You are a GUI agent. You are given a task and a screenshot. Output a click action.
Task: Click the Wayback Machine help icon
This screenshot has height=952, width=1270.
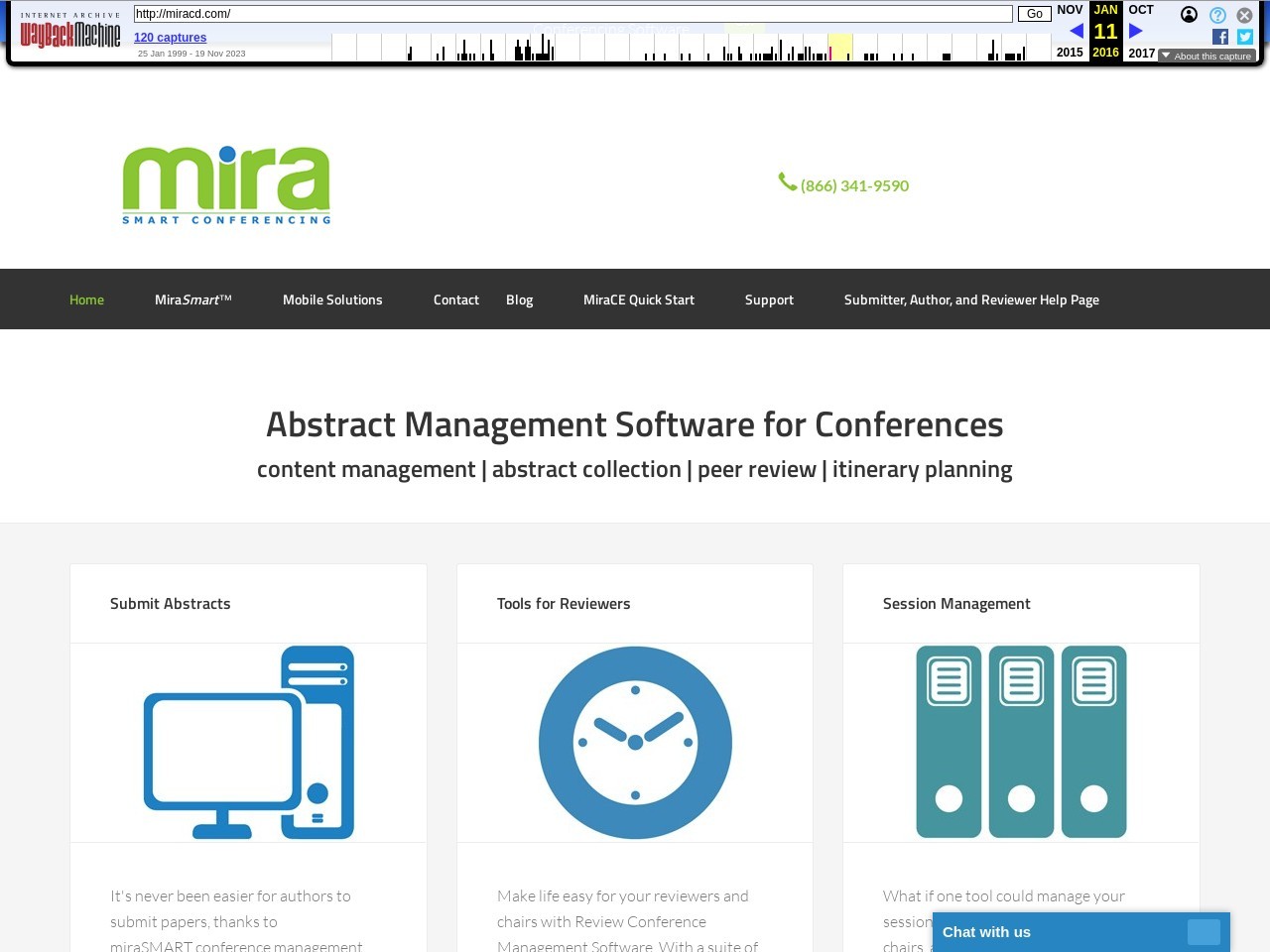coord(1217,15)
